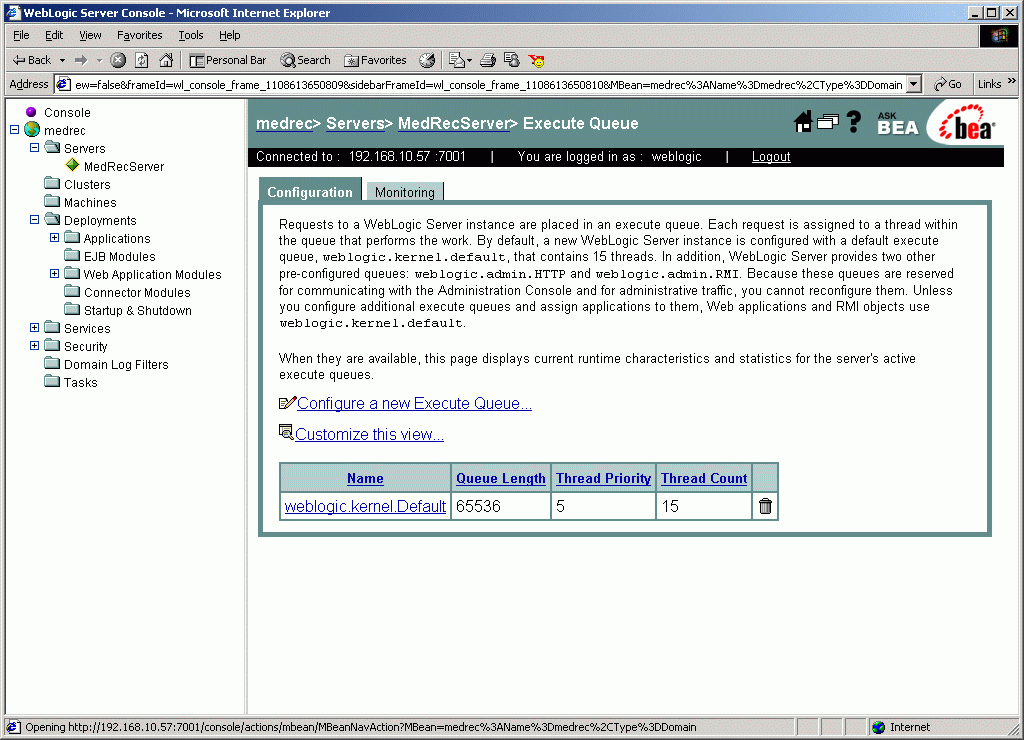Image resolution: width=1024 pixels, height=740 pixels.
Task: Select the Console node in the tree
Action: click(67, 112)
